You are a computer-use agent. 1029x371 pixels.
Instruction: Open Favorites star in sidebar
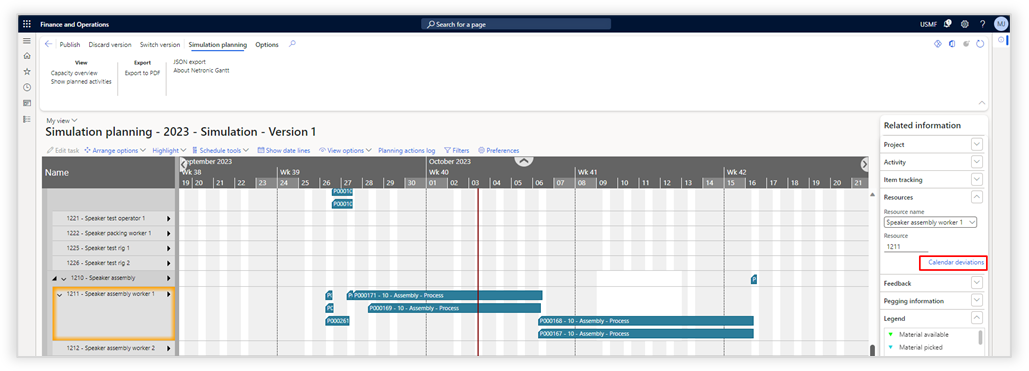click(27, 72)
